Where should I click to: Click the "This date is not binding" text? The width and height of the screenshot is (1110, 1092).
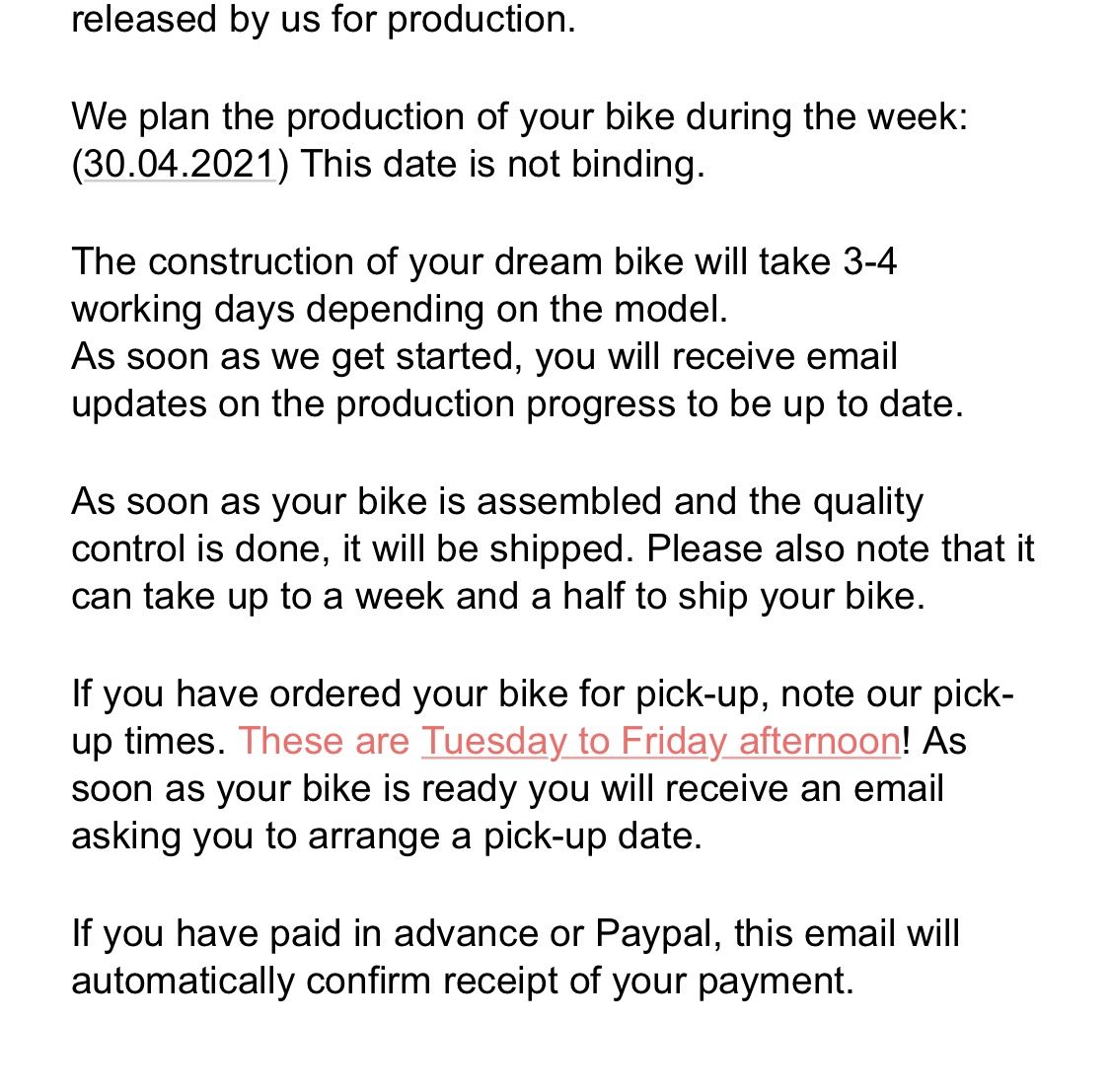[502, 164]
